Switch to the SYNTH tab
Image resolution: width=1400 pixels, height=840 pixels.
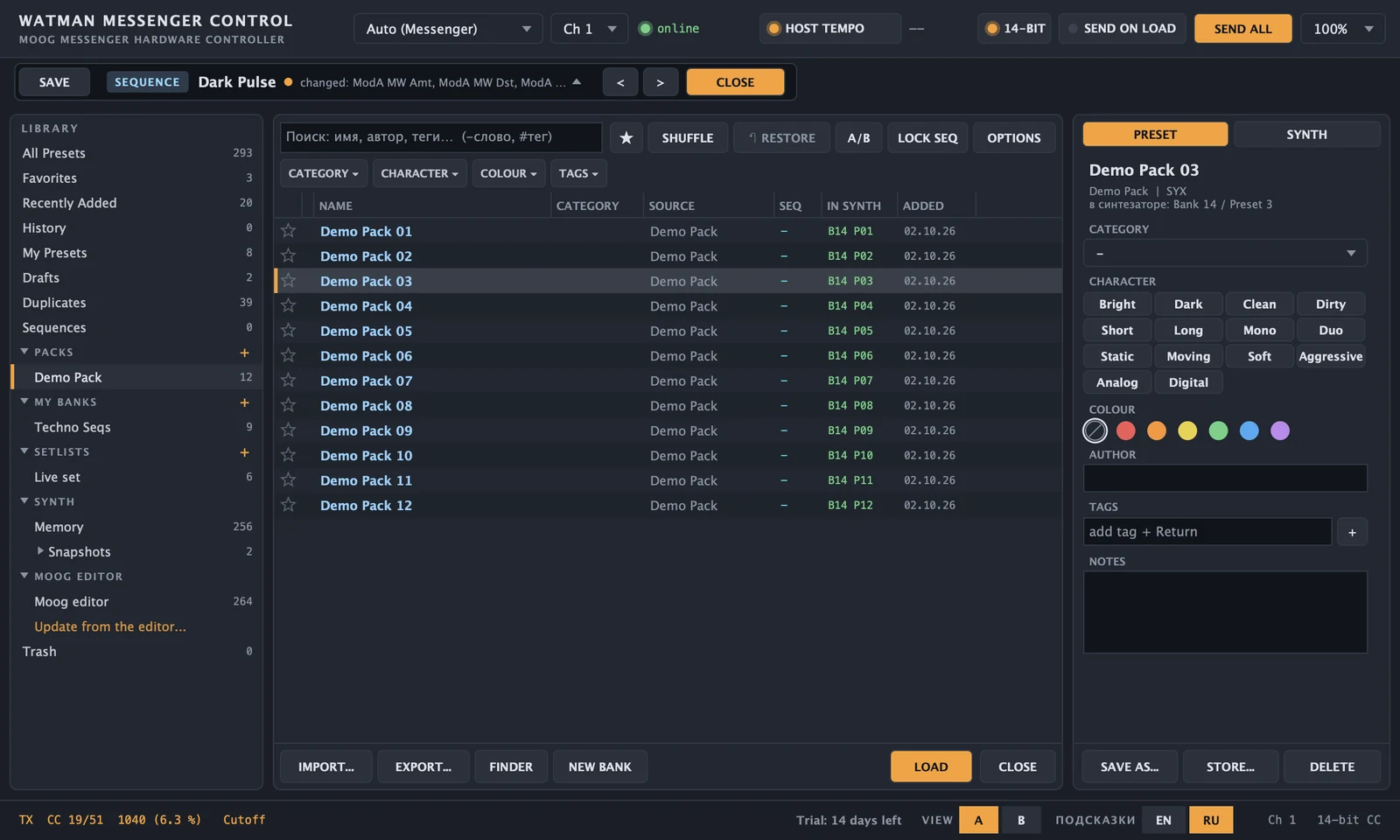[x=1306, y=134]
